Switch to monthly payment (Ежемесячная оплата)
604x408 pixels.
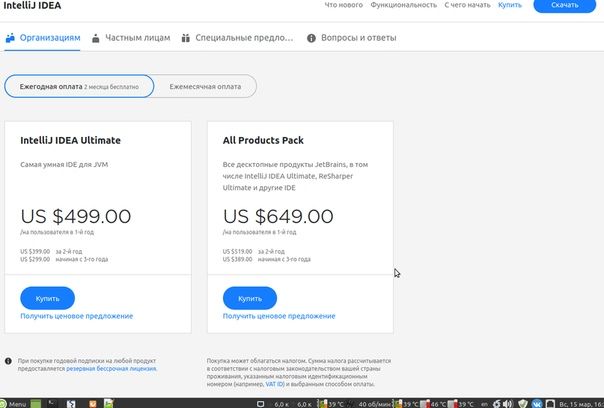205,86
